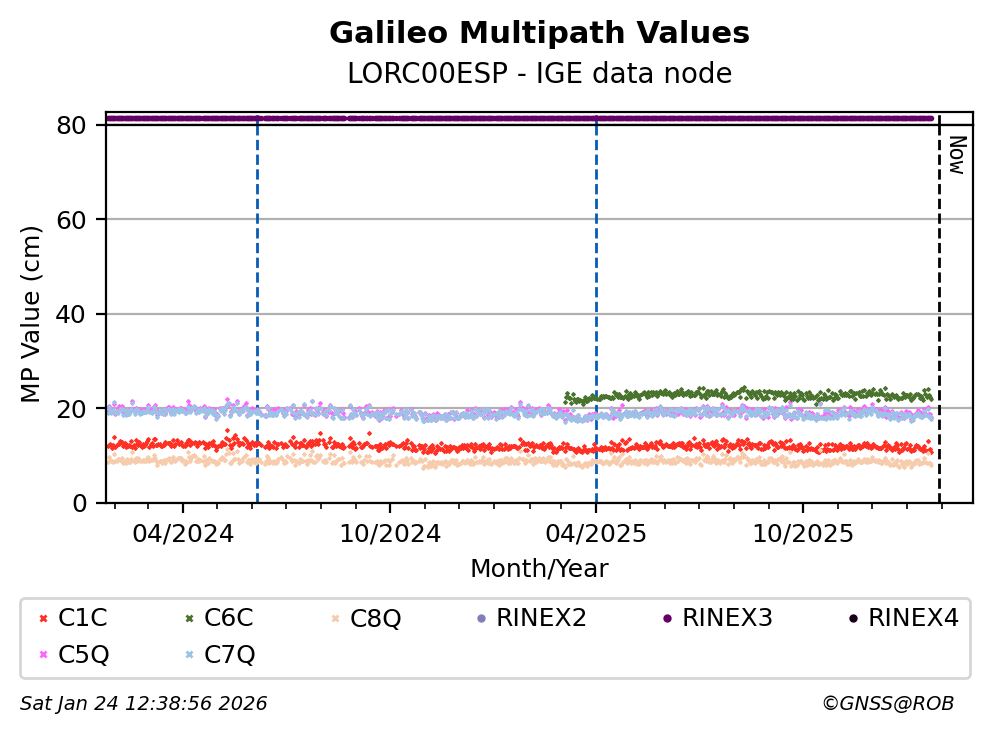
Task: Click the green C6C legend marker
Action: tap(188, 618)
